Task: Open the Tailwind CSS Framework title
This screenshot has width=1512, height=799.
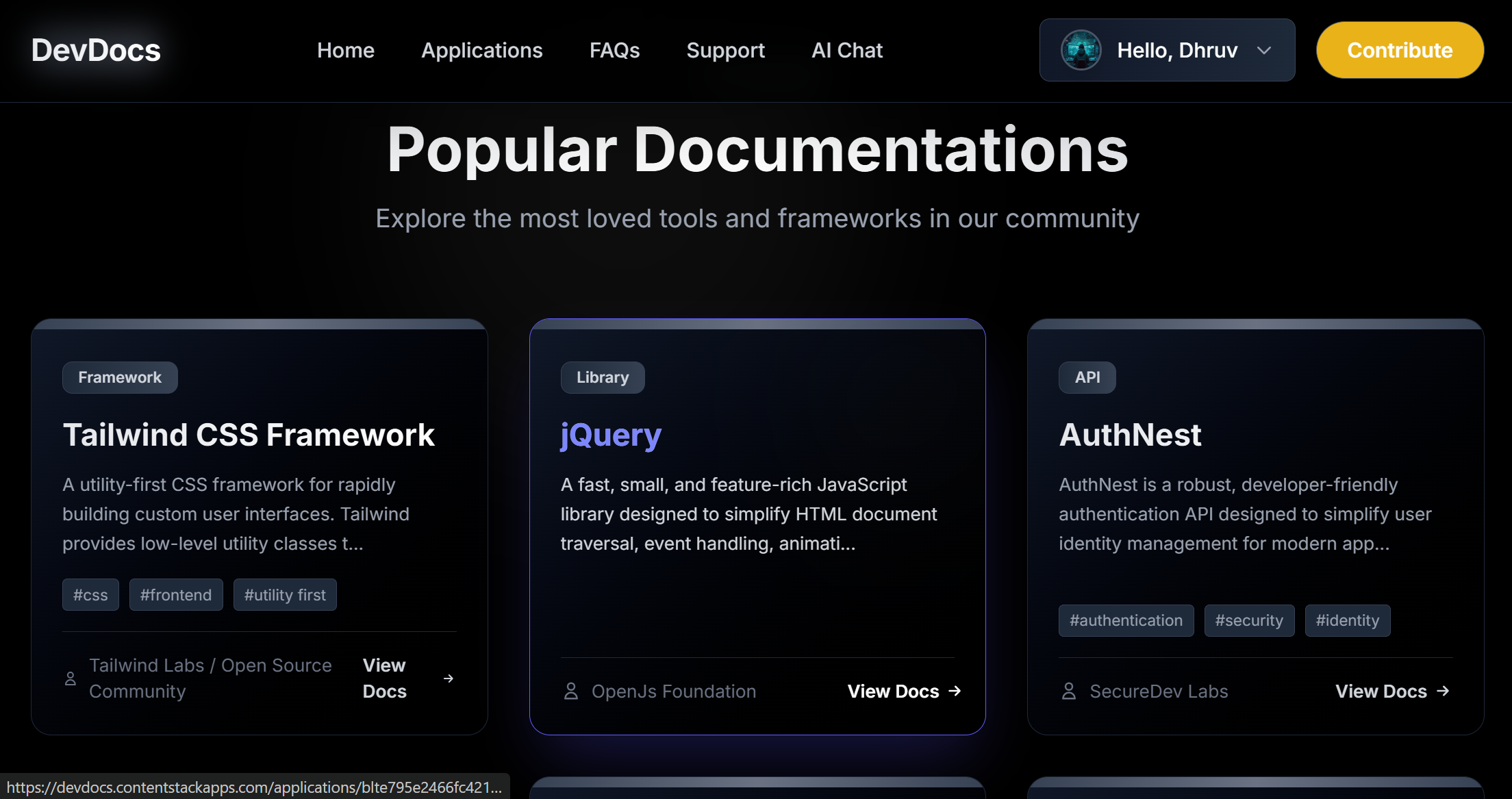Action: pyautogui.click(x=249, y=435)
